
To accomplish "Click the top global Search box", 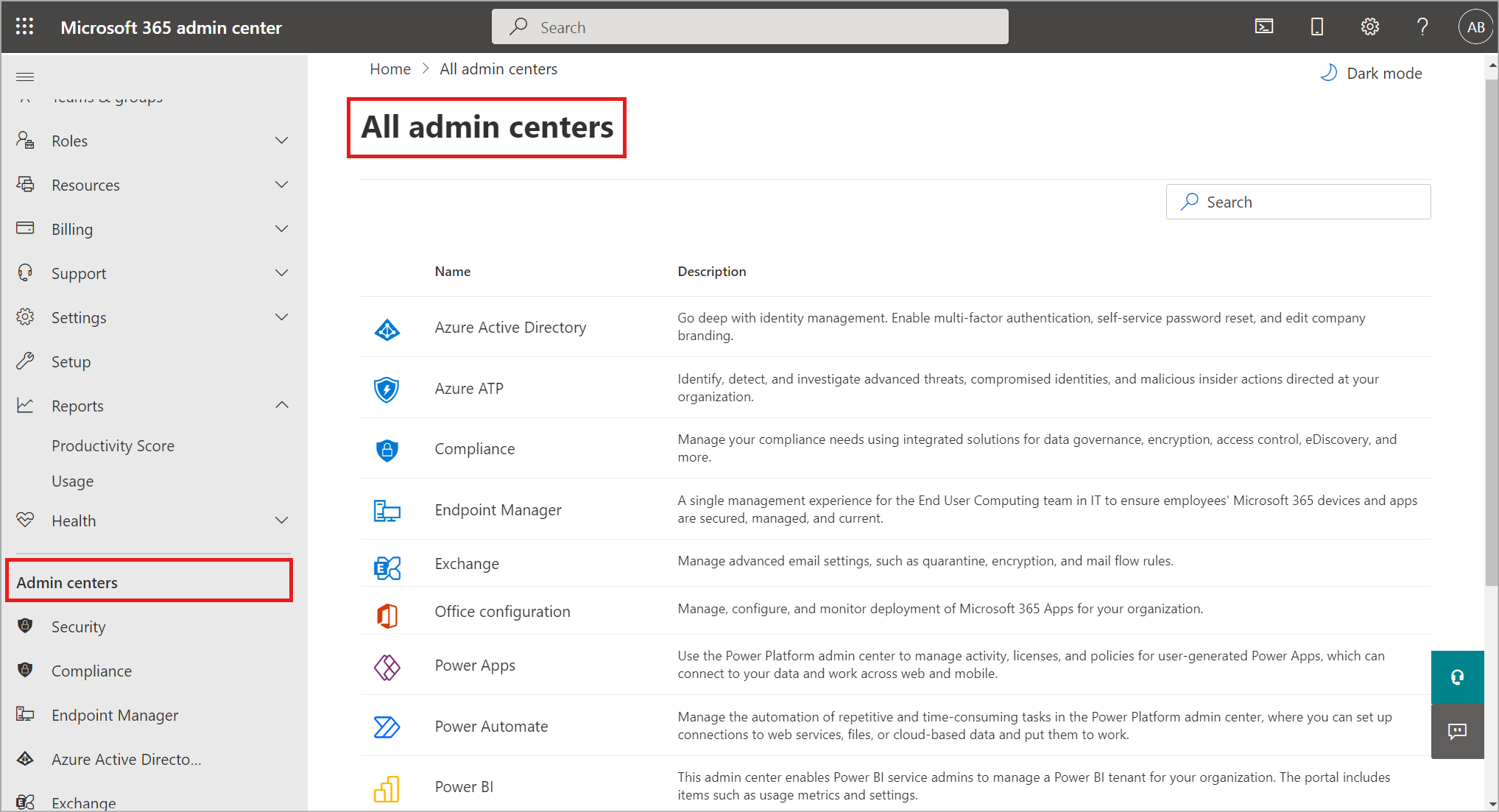I will pos(749,27).
